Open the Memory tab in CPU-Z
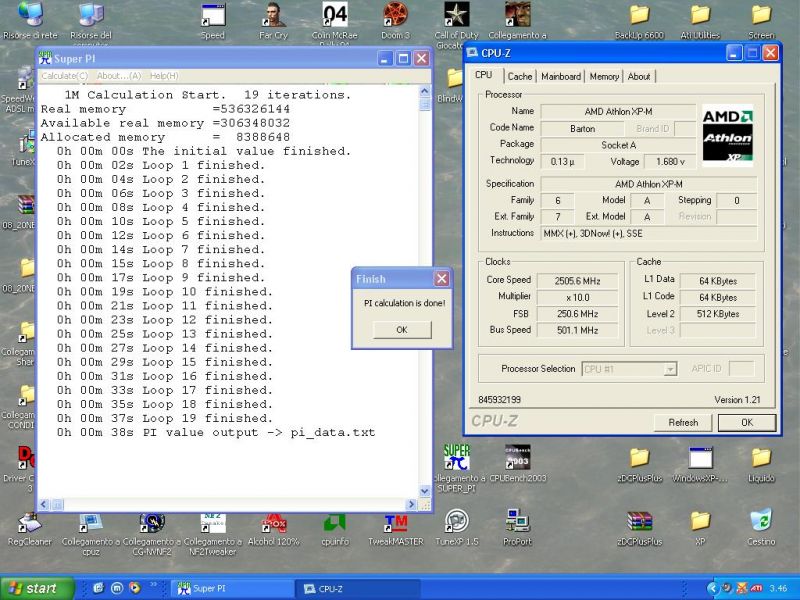This screenshot has width=800, height=600. pyautogui.click(x=604, y=77)
